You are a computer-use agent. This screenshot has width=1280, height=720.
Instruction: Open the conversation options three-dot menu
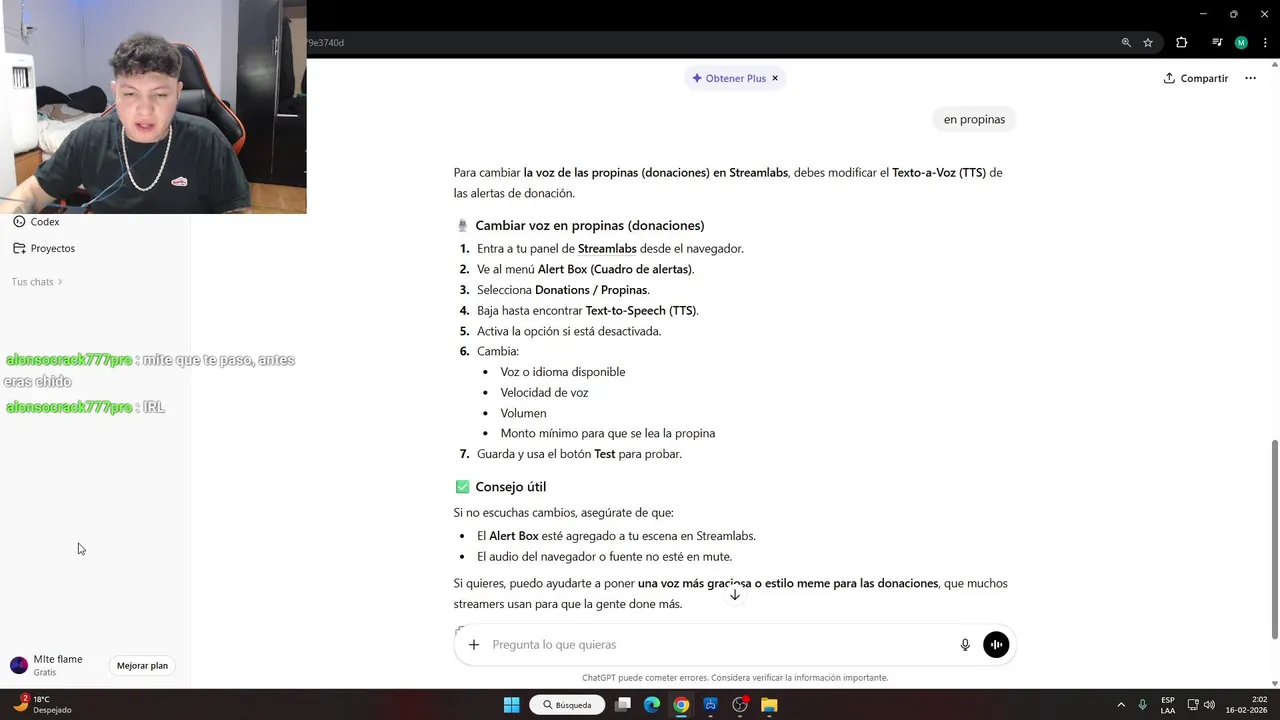click(1250, 78)
